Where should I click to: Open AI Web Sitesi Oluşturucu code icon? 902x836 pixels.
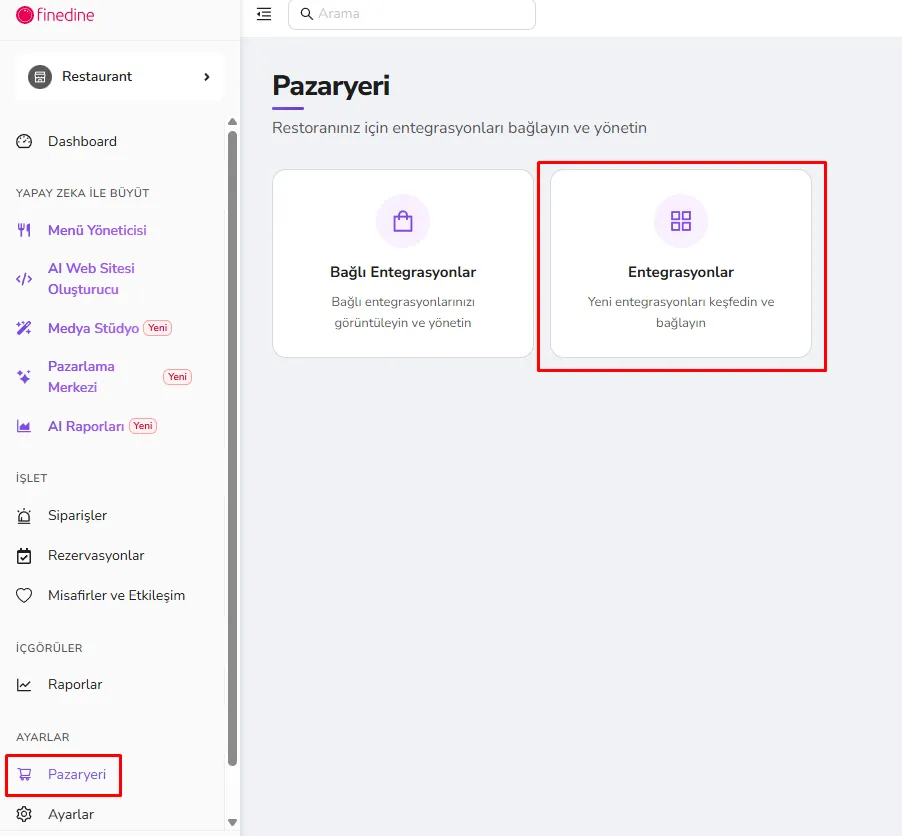coord(24,279)
